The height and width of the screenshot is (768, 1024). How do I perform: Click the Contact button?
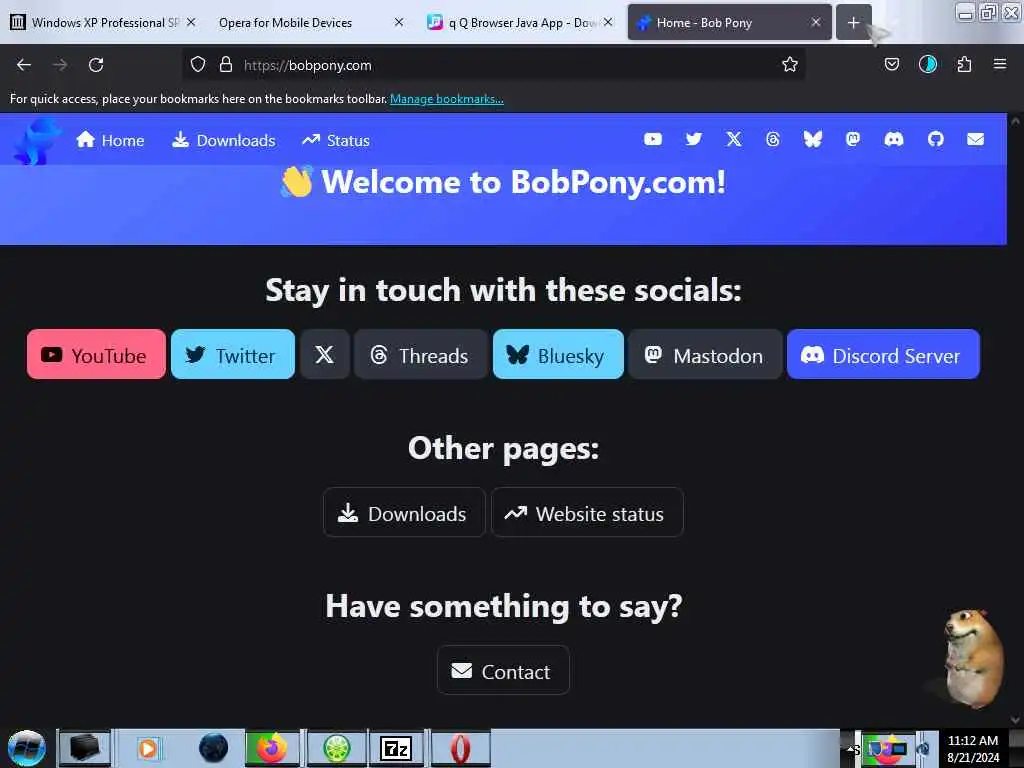503,671
